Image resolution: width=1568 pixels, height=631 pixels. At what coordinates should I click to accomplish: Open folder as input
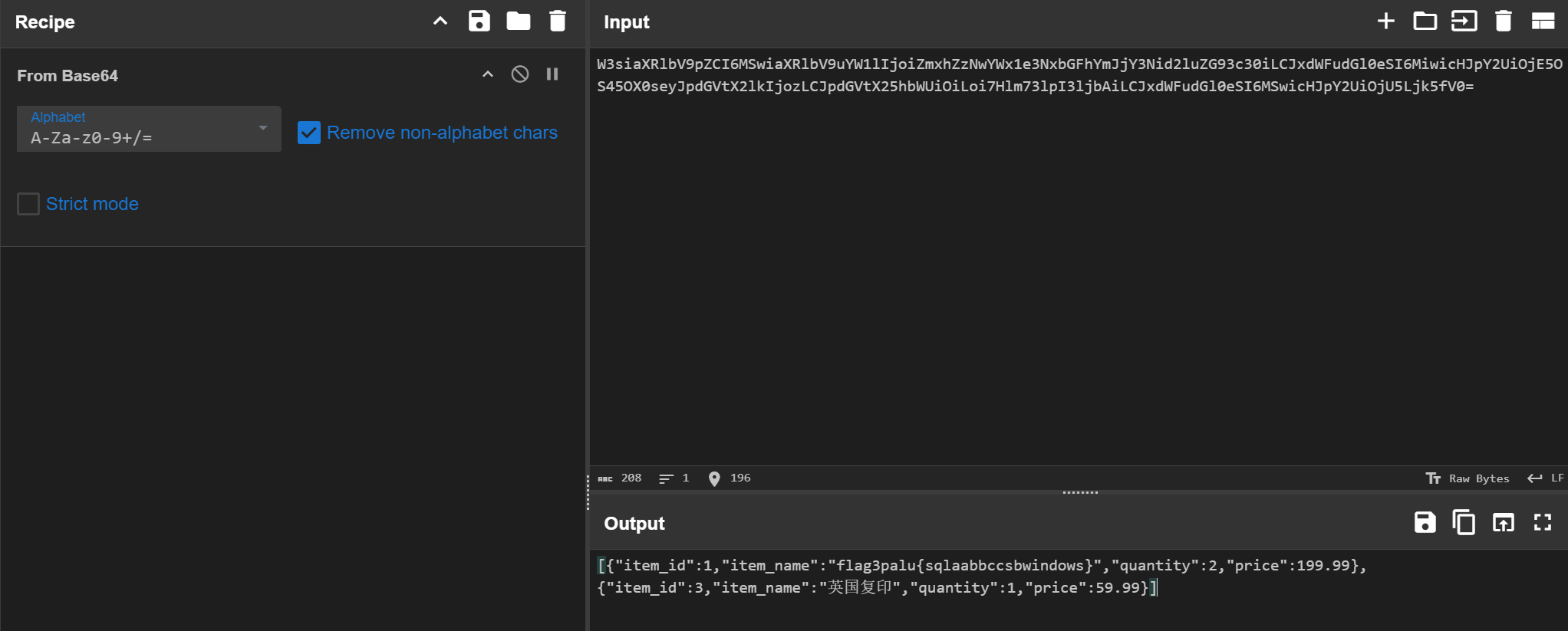(1425, 21)
